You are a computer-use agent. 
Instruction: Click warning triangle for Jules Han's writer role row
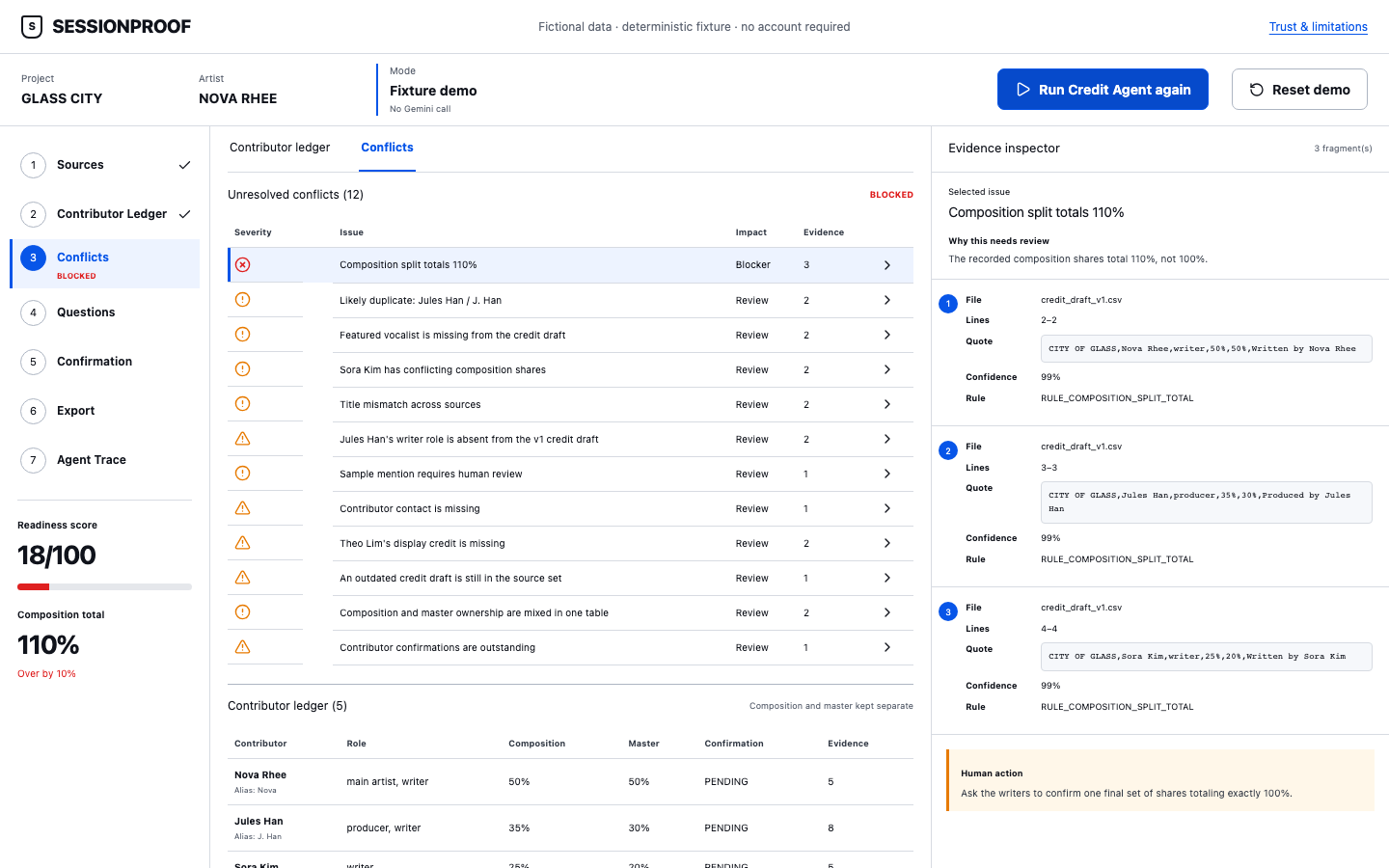coord(243,439)
